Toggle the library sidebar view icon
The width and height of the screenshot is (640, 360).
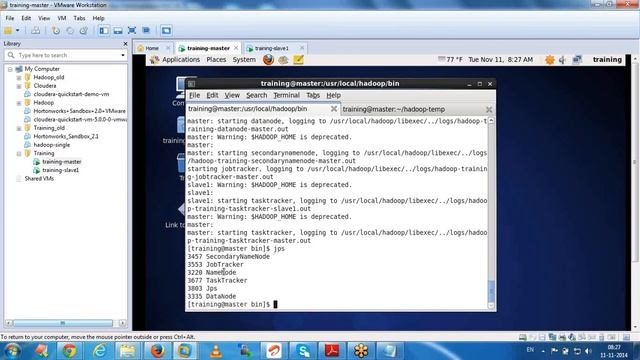tap(104, 31)
